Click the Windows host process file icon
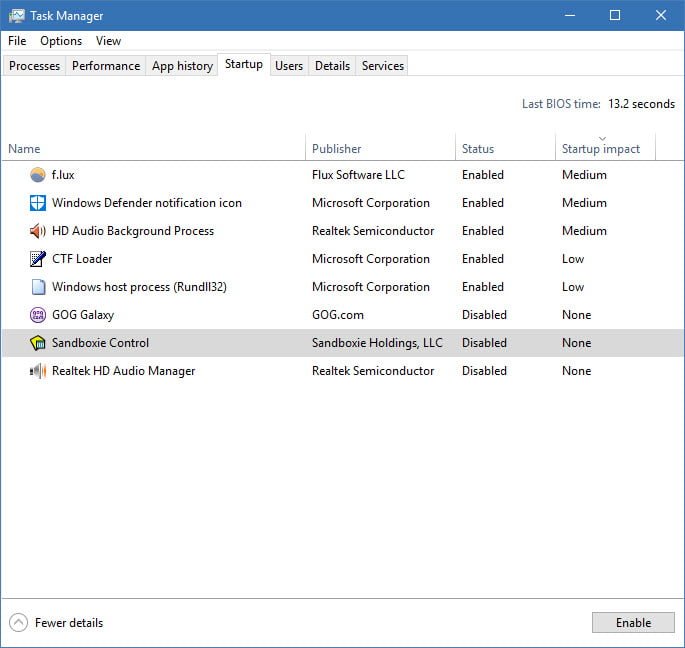This screenshot has height=648, width=685. pyautogui.click(x=38, y=287)
